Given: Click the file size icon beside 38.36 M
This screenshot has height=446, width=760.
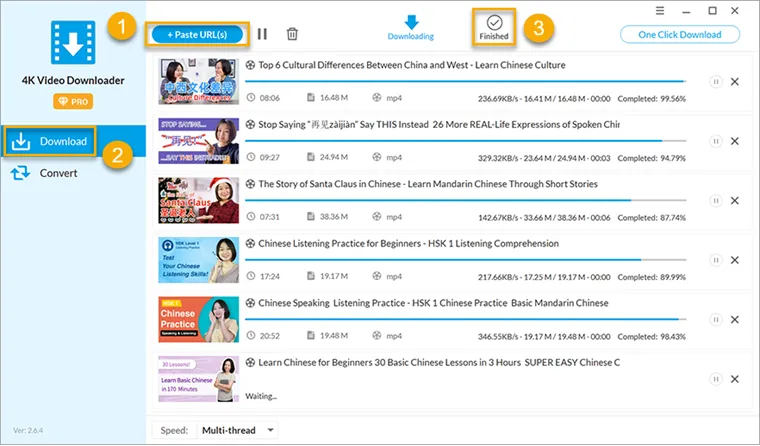Looking at the screenshot, I should (311, 216).
